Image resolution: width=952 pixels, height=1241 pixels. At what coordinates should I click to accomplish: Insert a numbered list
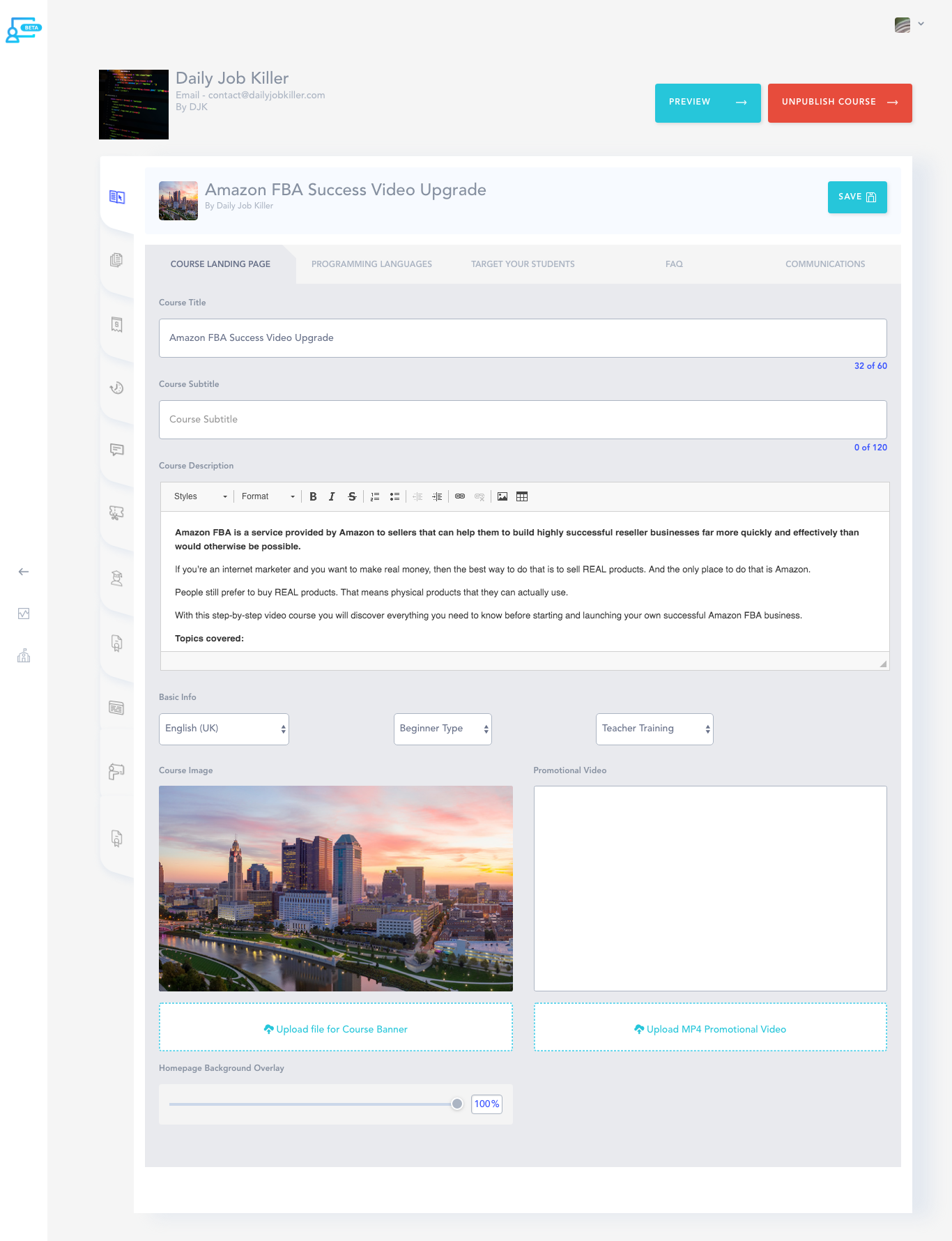(x=375, y=496)
